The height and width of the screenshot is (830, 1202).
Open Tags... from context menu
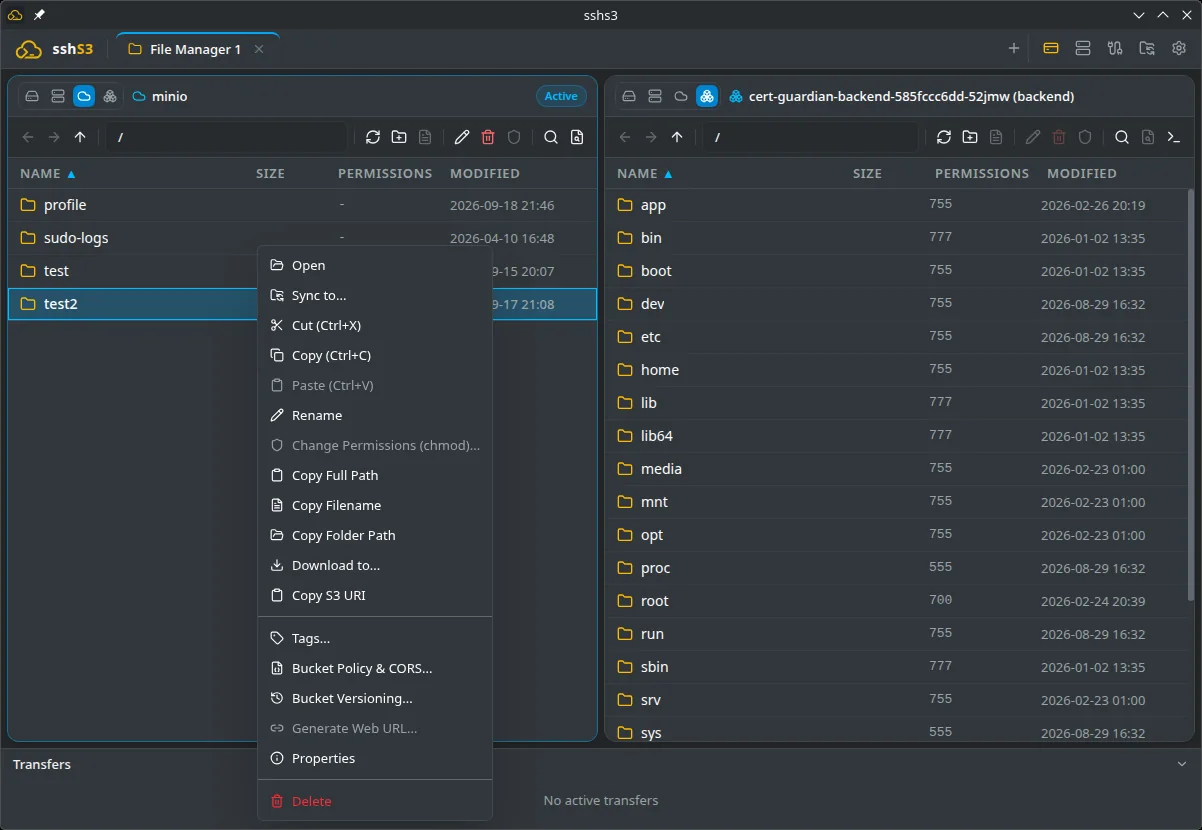point(375,638)
